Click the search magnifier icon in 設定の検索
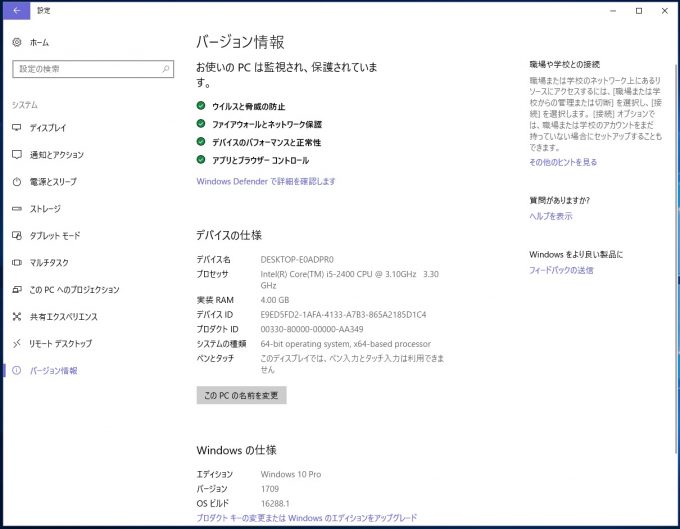Viewport: 680px width, 529px height. tap(166, 69)
